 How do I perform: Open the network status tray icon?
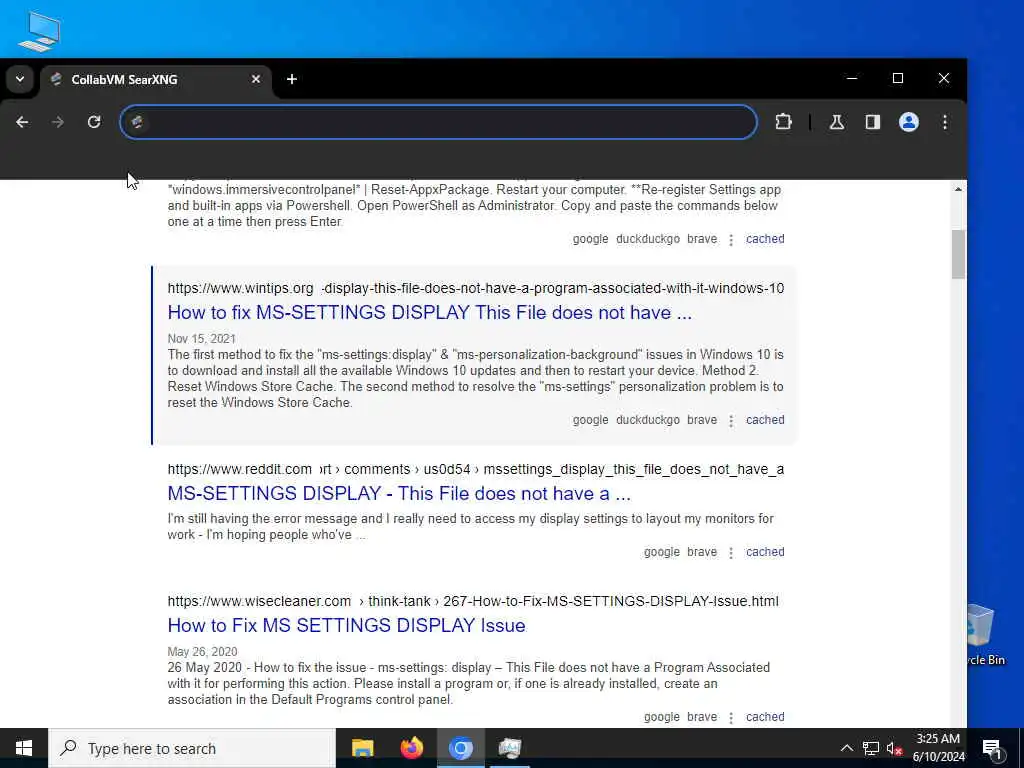point(871,748)
